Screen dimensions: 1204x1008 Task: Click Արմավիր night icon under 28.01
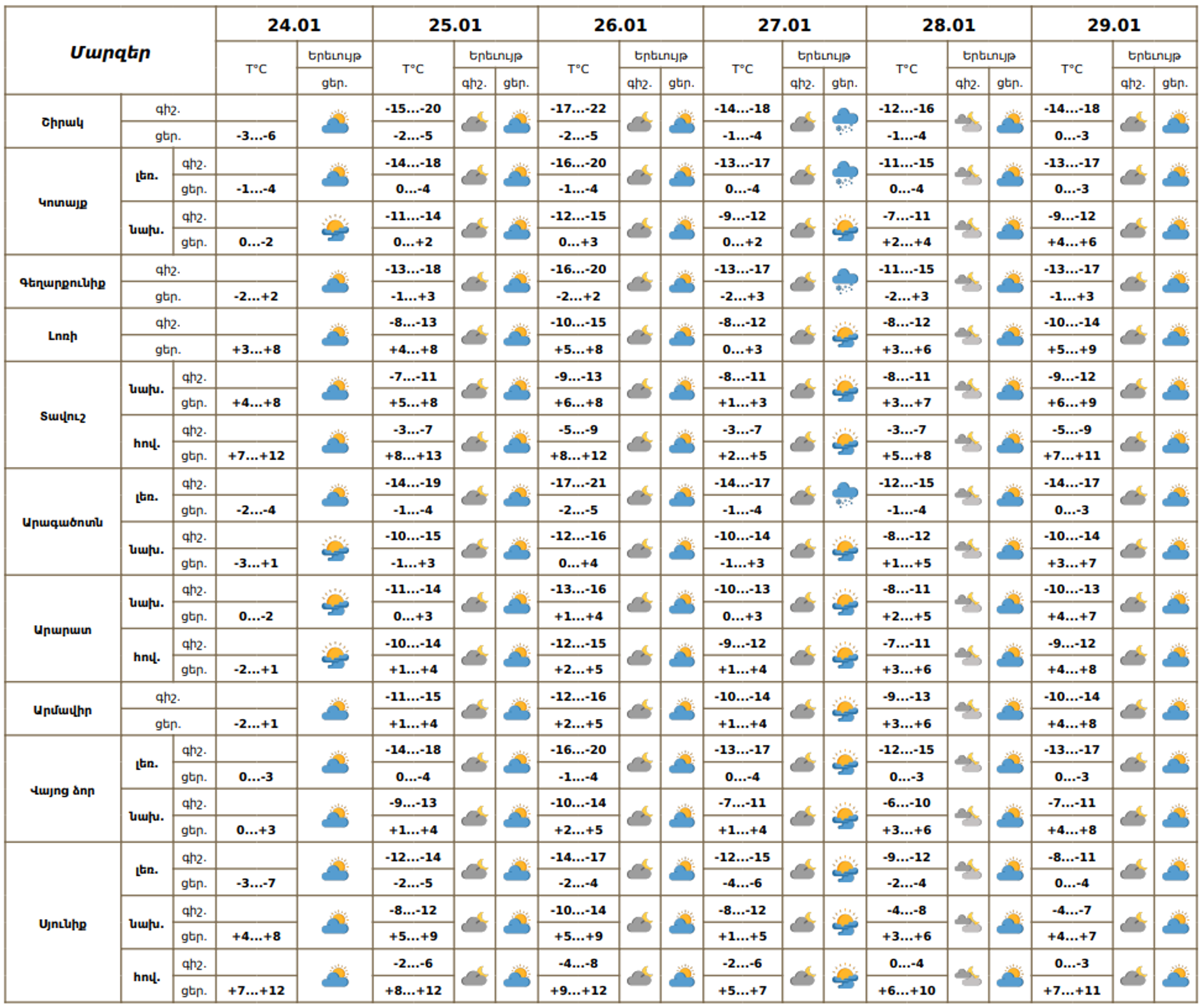point(968,710)
